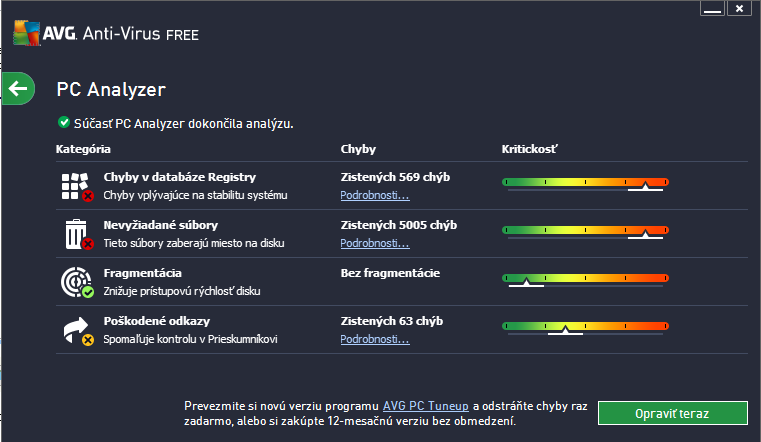Click the green analysis-complete checkmark icon

click(64, 123)
